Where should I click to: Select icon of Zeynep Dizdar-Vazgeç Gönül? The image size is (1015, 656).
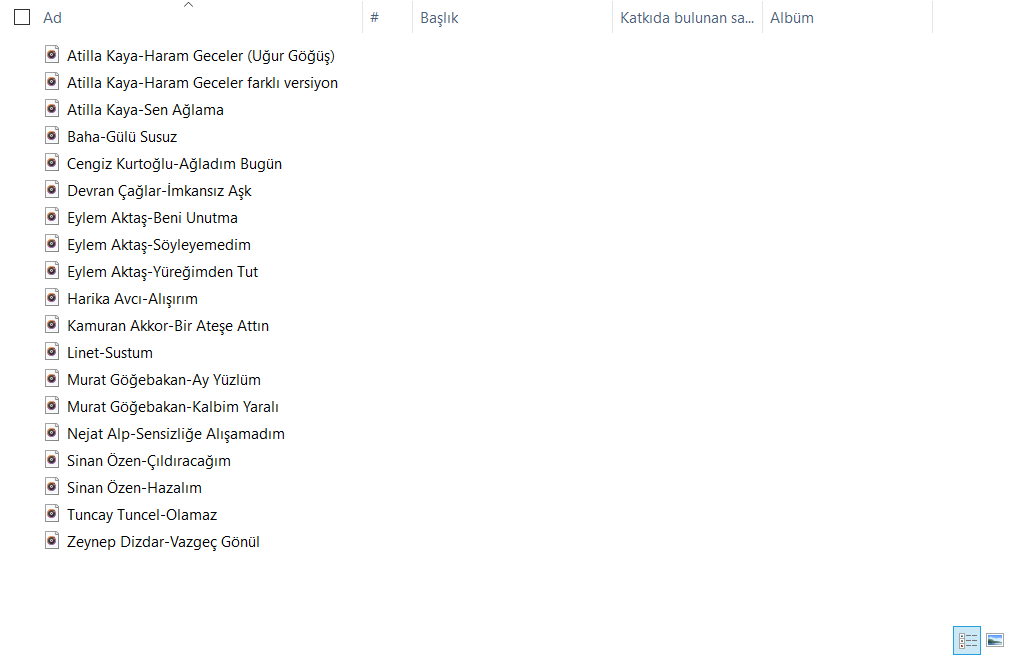(x=52, y=541)
